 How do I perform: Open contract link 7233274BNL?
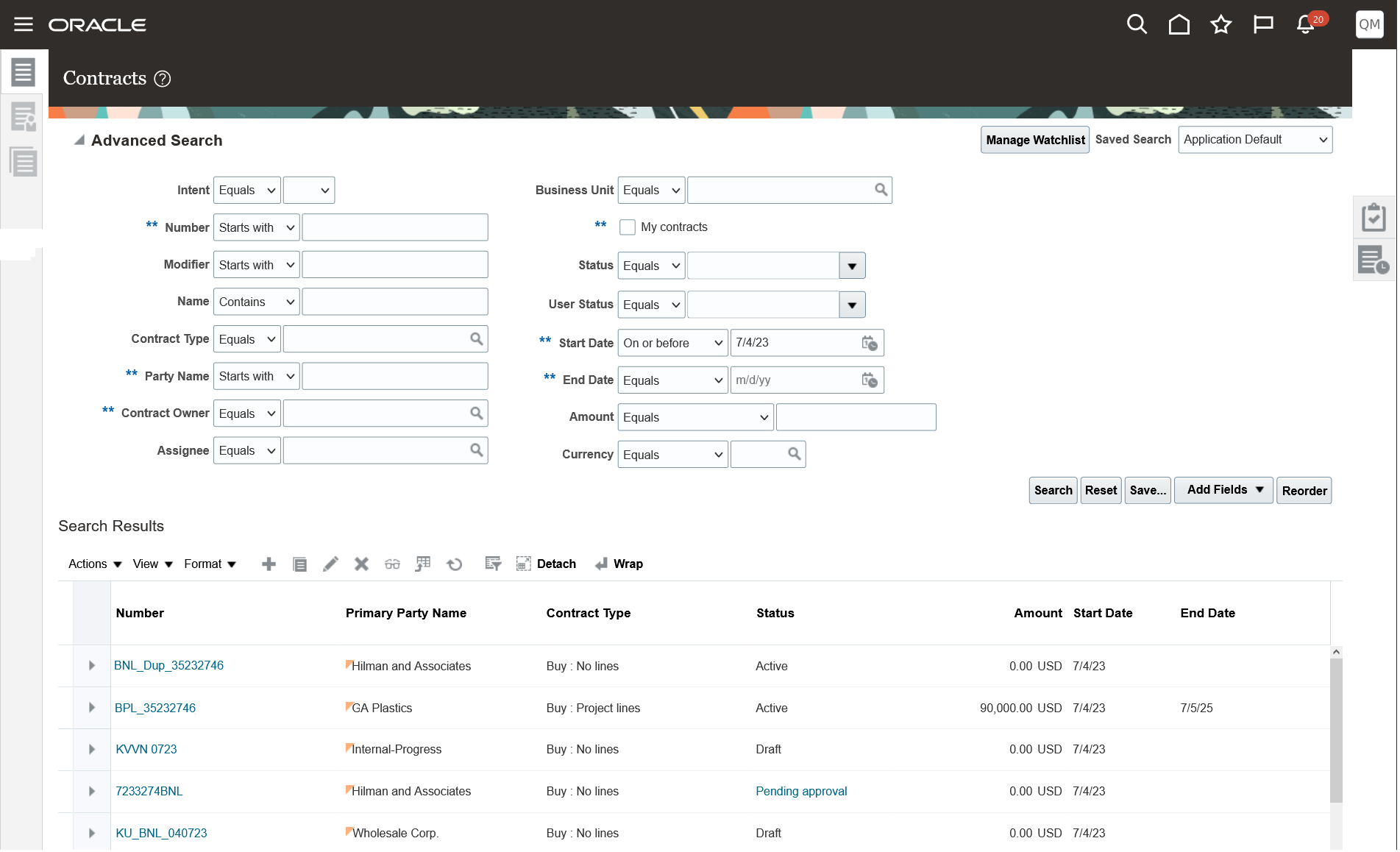coord(149,792)
